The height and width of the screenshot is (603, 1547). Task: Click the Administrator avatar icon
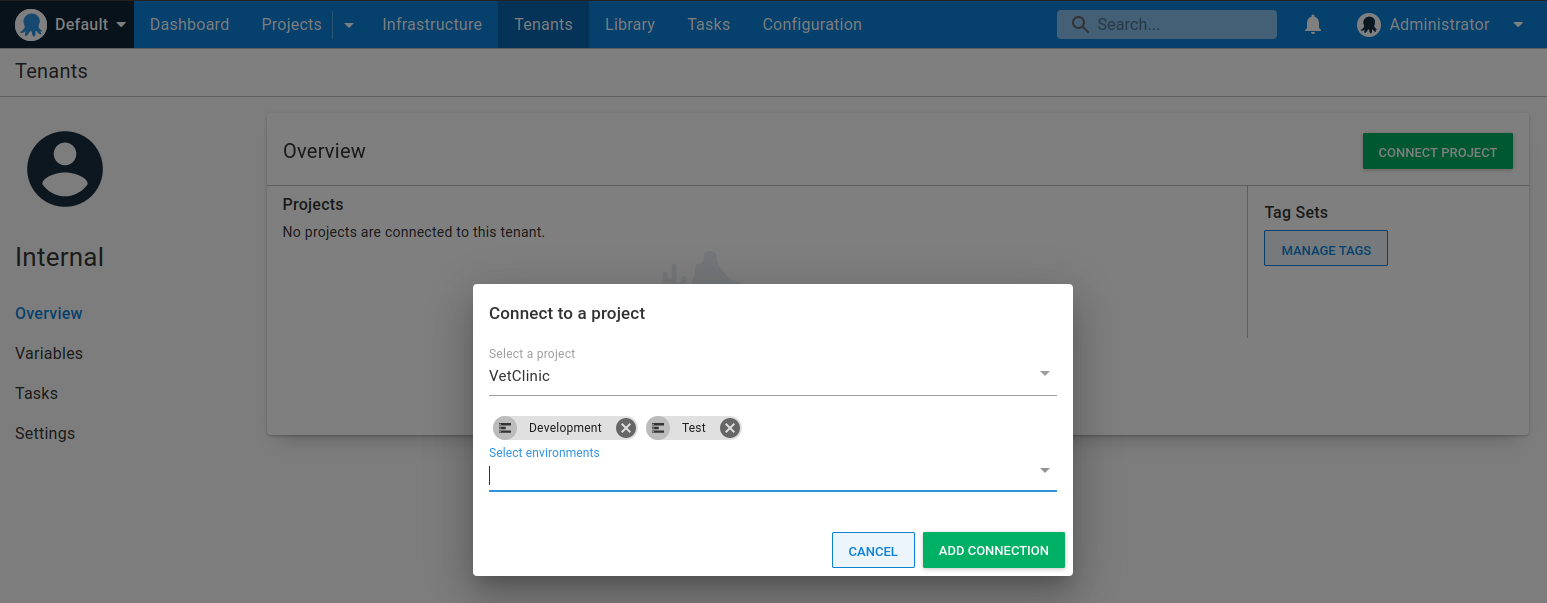point(1369,25)
